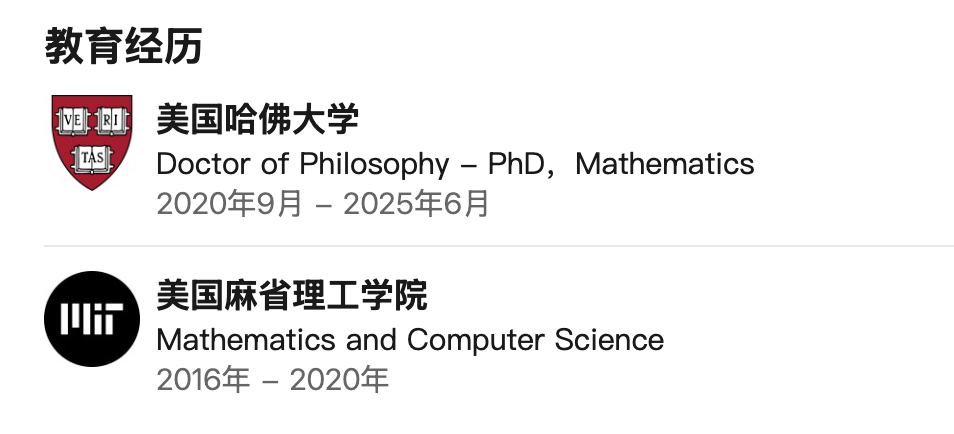This screenshot has height=434, width=954.
Task: Click the 'TAS' book on Harvard shield
Action: pyautogui.click(x=92, y=159)
